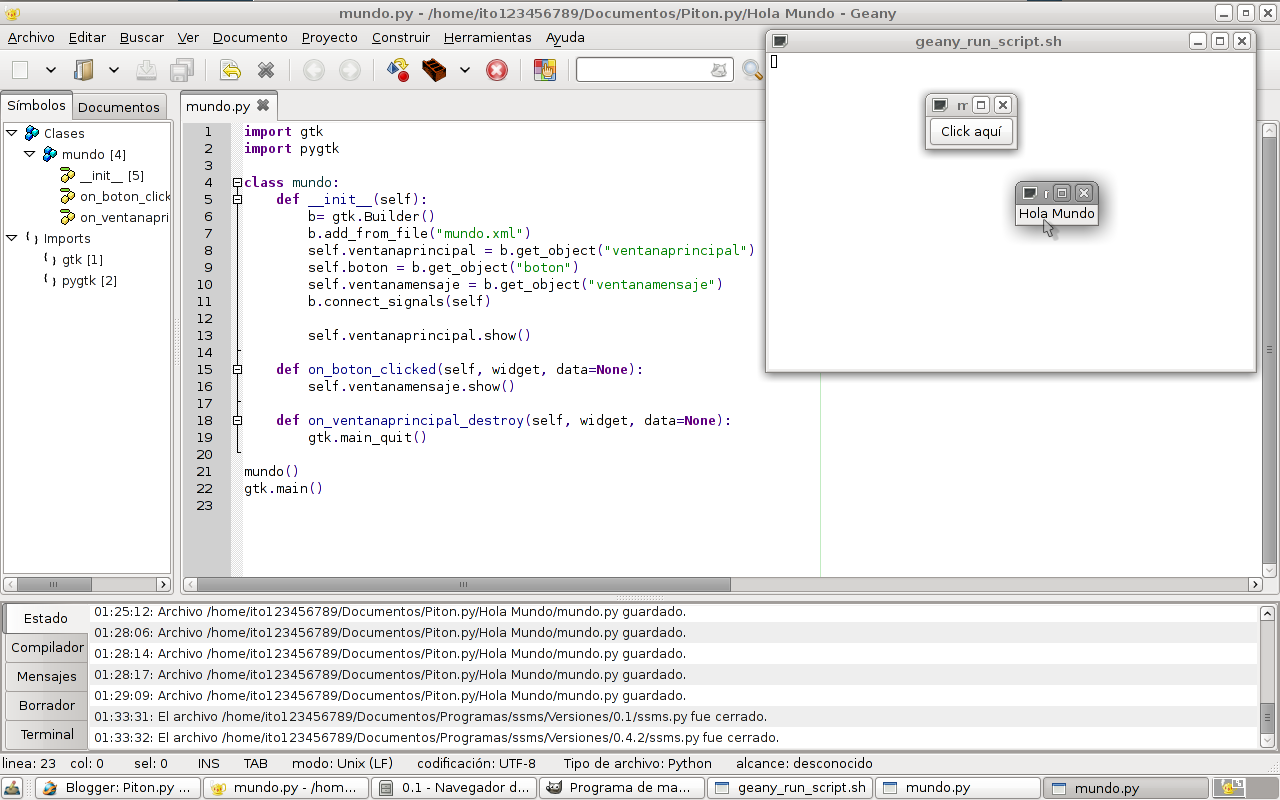This screenshot has width=1280, height=800.
Task: Compile the current file using the toolbar icon
Action: click(398, 70)
